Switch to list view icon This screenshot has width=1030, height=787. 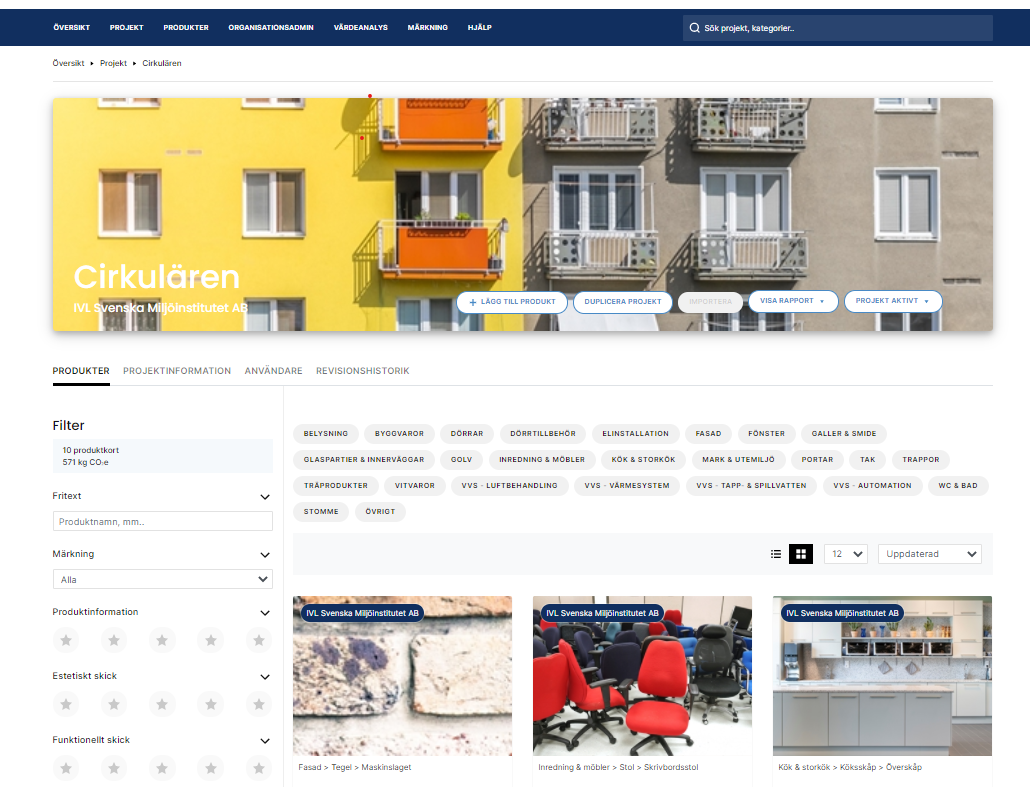pos(776,554)
